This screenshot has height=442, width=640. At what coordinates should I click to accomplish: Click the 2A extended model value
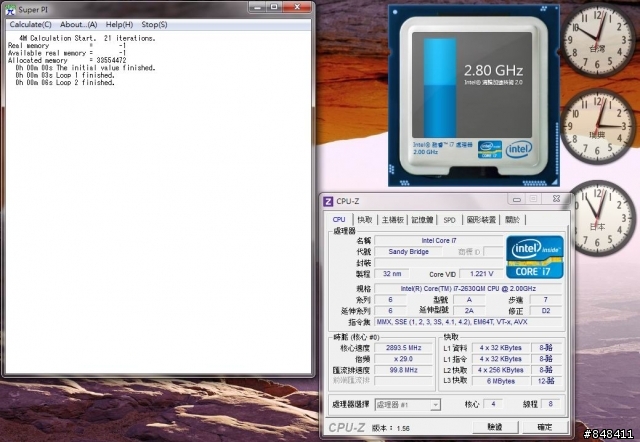click(469, 311)
